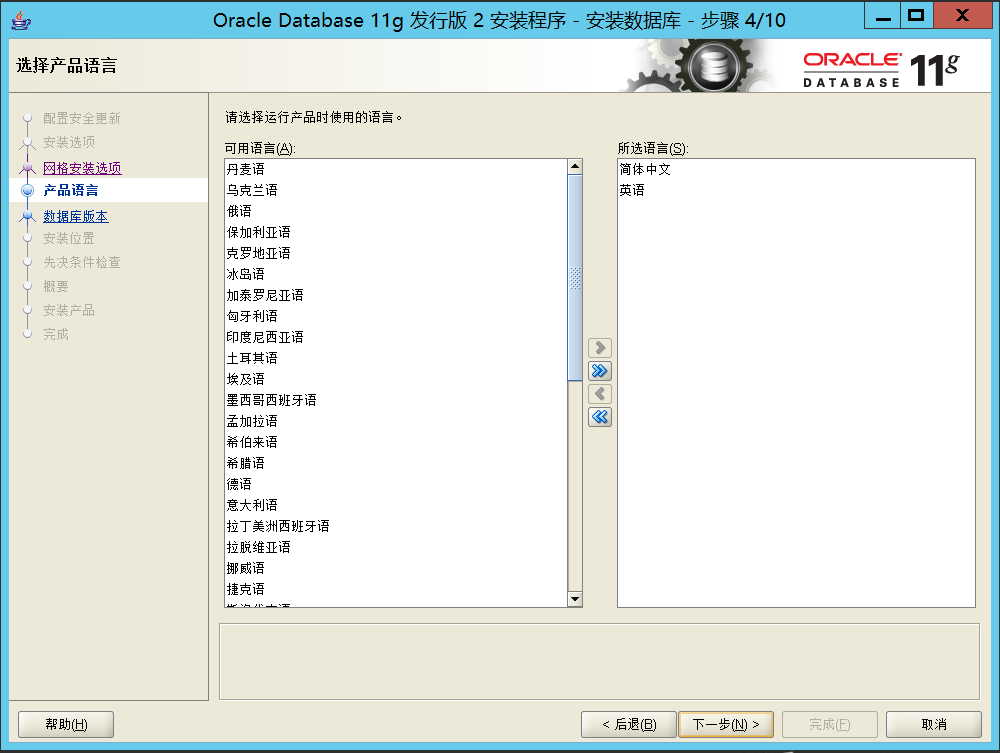Maximize the Oracle installer window

point(916,16)
